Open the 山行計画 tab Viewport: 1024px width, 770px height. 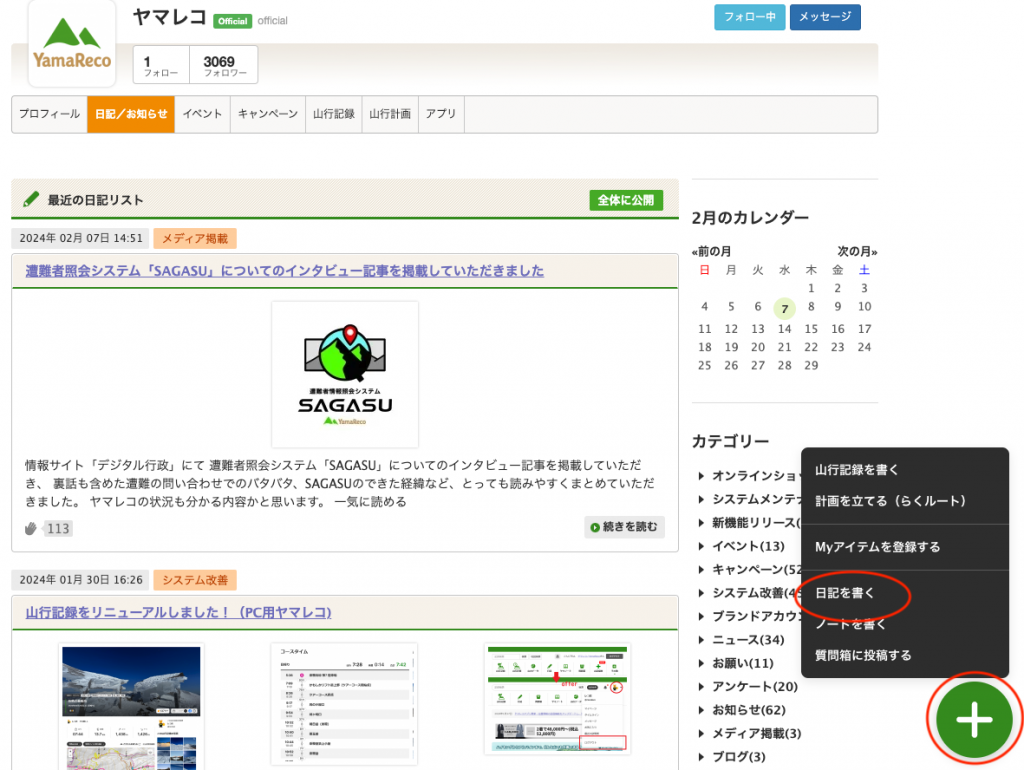(390, 114)
